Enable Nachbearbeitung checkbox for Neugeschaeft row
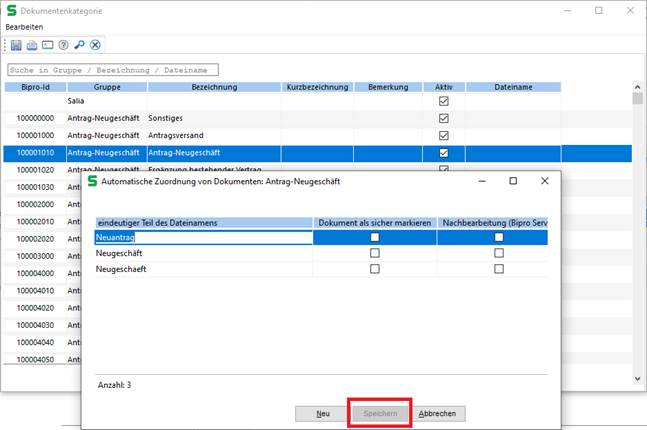The height and width of the screenshot is (430, 647). 498,269
